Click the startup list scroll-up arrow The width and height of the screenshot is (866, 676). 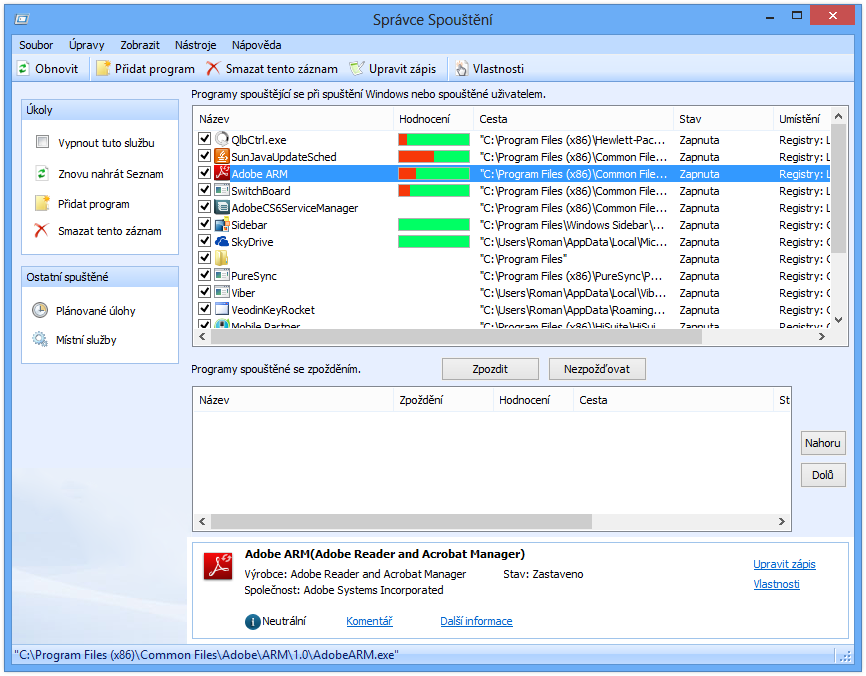click(x=838, y=116)
